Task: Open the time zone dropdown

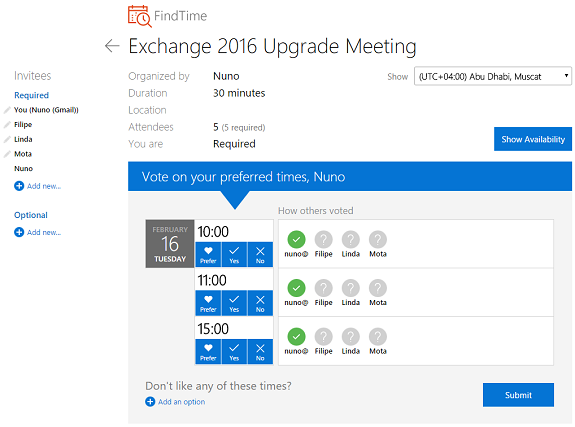Action: click(492, 76)
